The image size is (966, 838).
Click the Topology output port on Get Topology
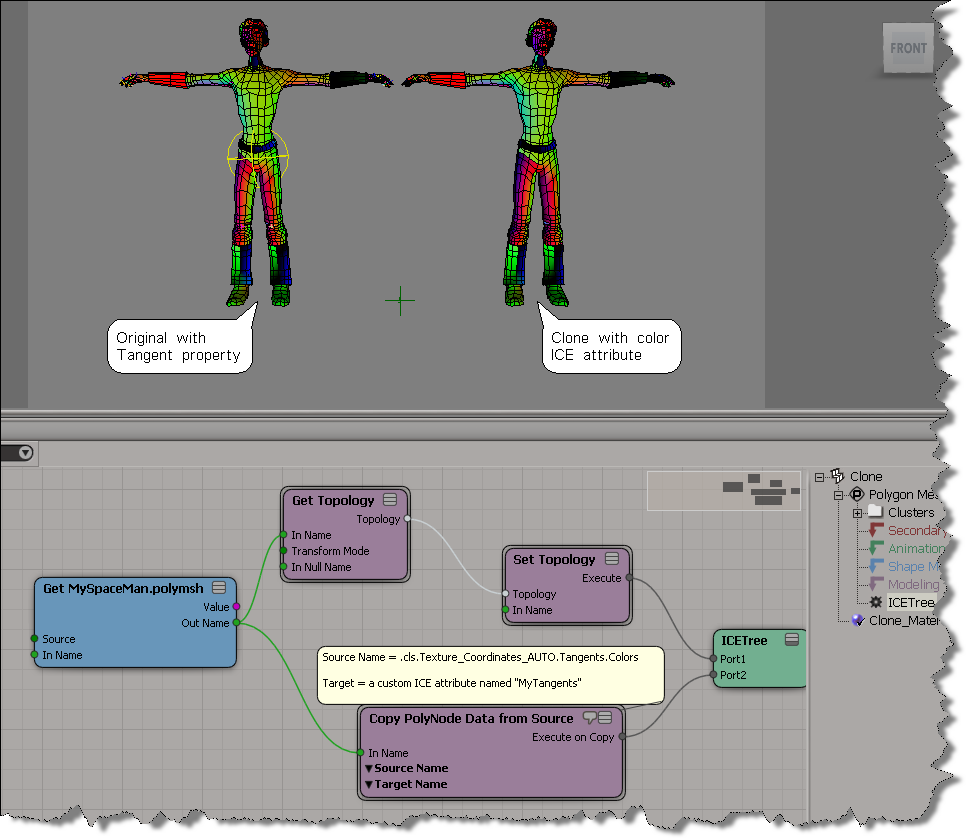coord(407,519)
